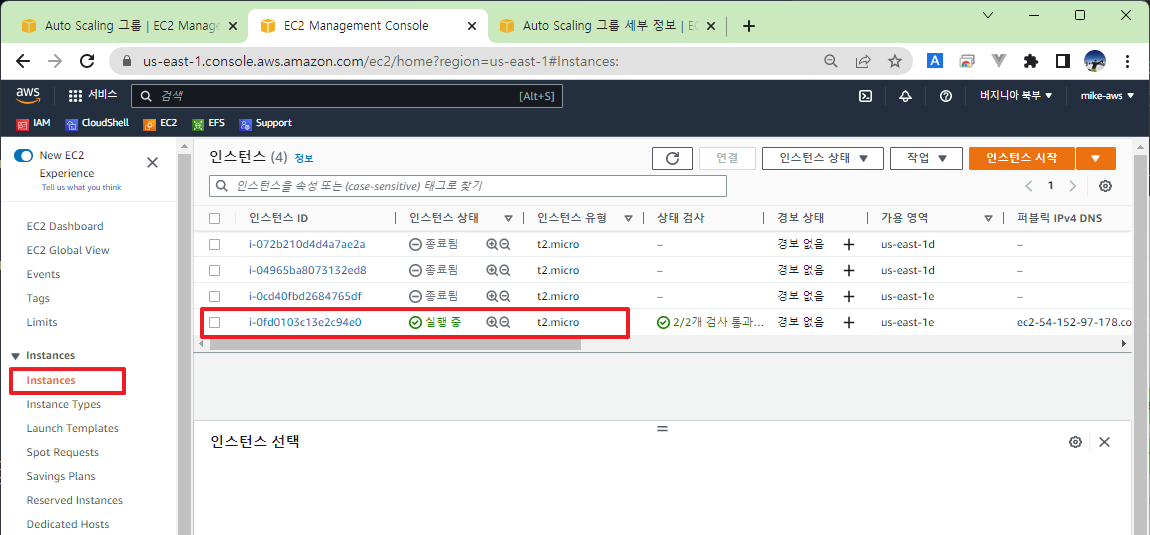The image size is (1150, 535).
Task: Zoom out filter for i-0cd40fbd2684765df state
Action: click(505, 296)
